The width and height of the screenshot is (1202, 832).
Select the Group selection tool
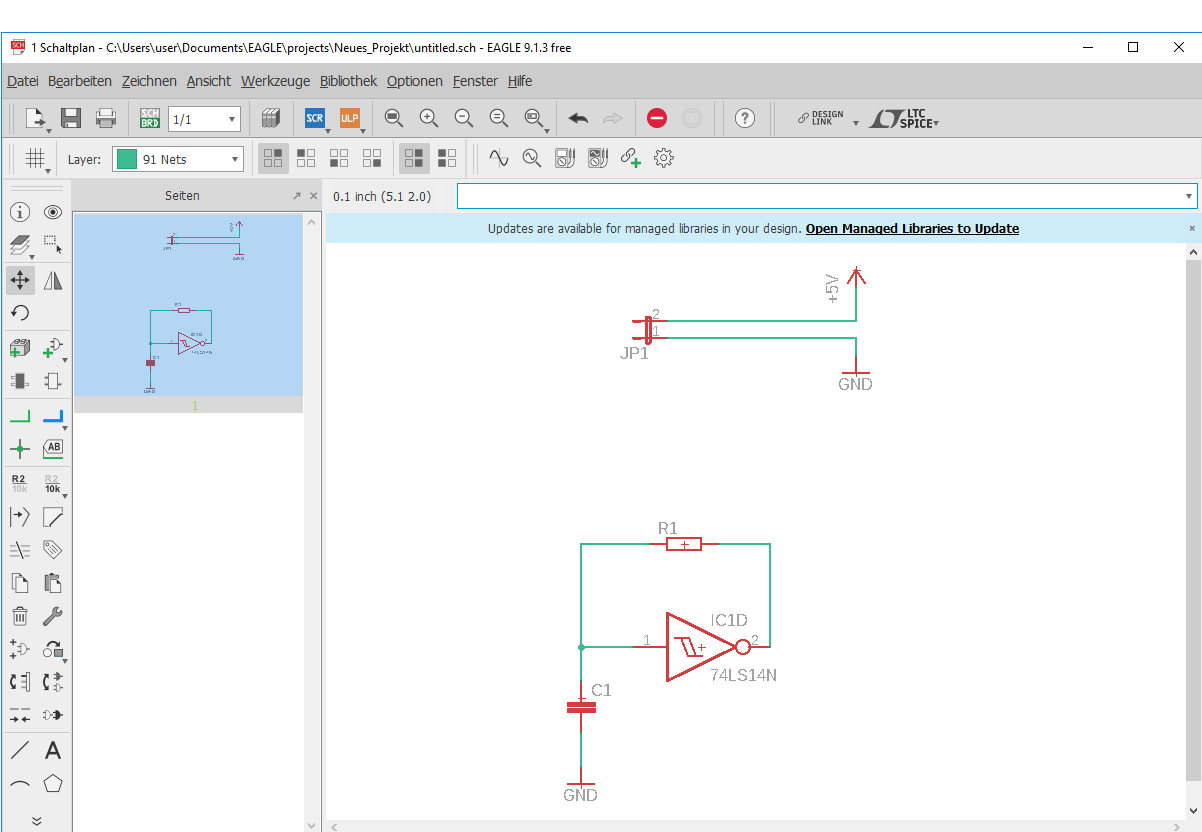point(53,245)
